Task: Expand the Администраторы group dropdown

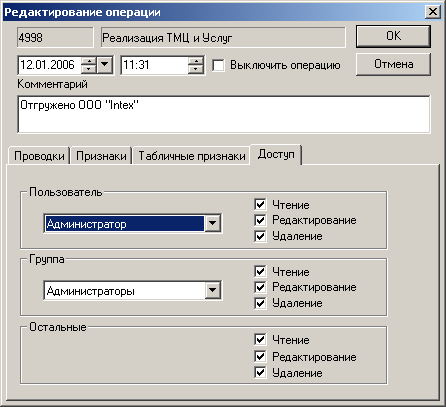Action: (x=212, y=291)
